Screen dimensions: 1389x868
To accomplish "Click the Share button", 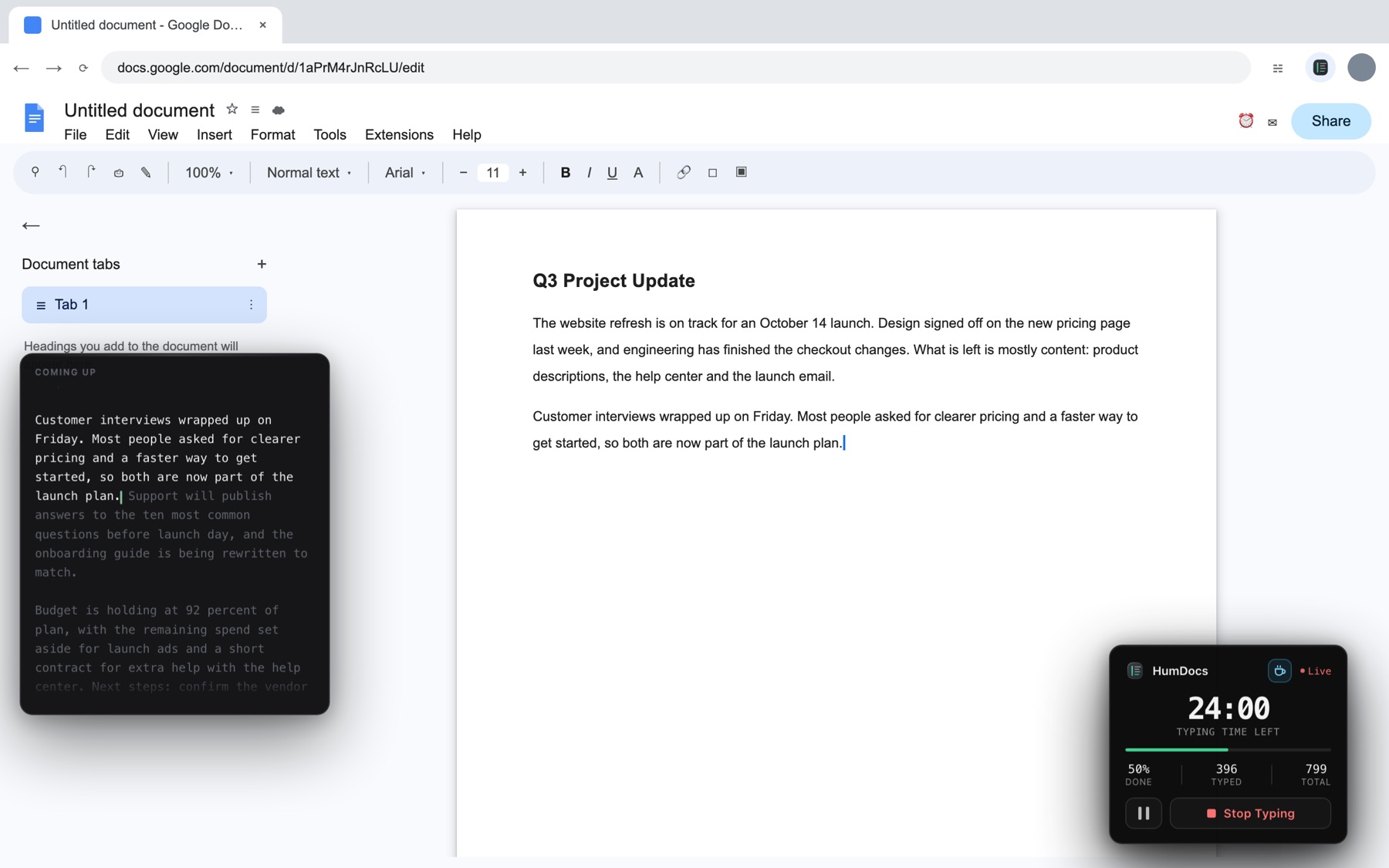I will (x=1330, y=121).
